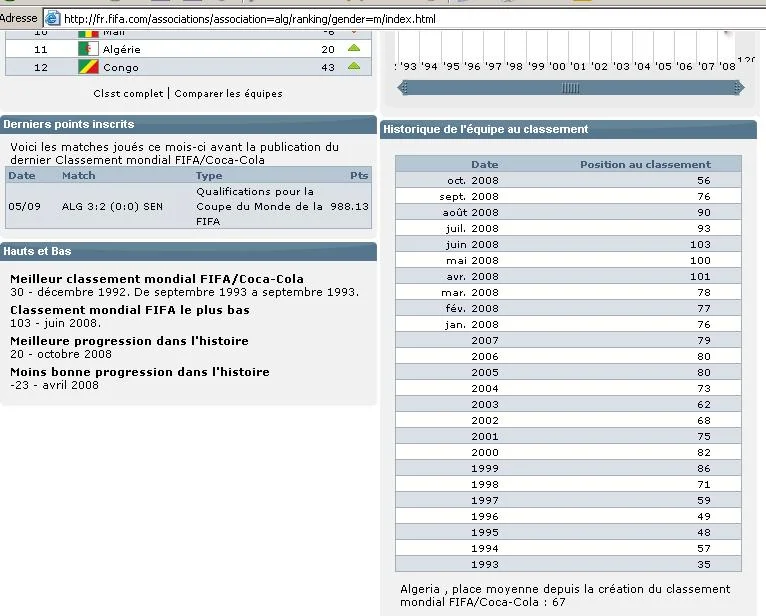Click the Algeria flag icon

[x=88, y=49]
